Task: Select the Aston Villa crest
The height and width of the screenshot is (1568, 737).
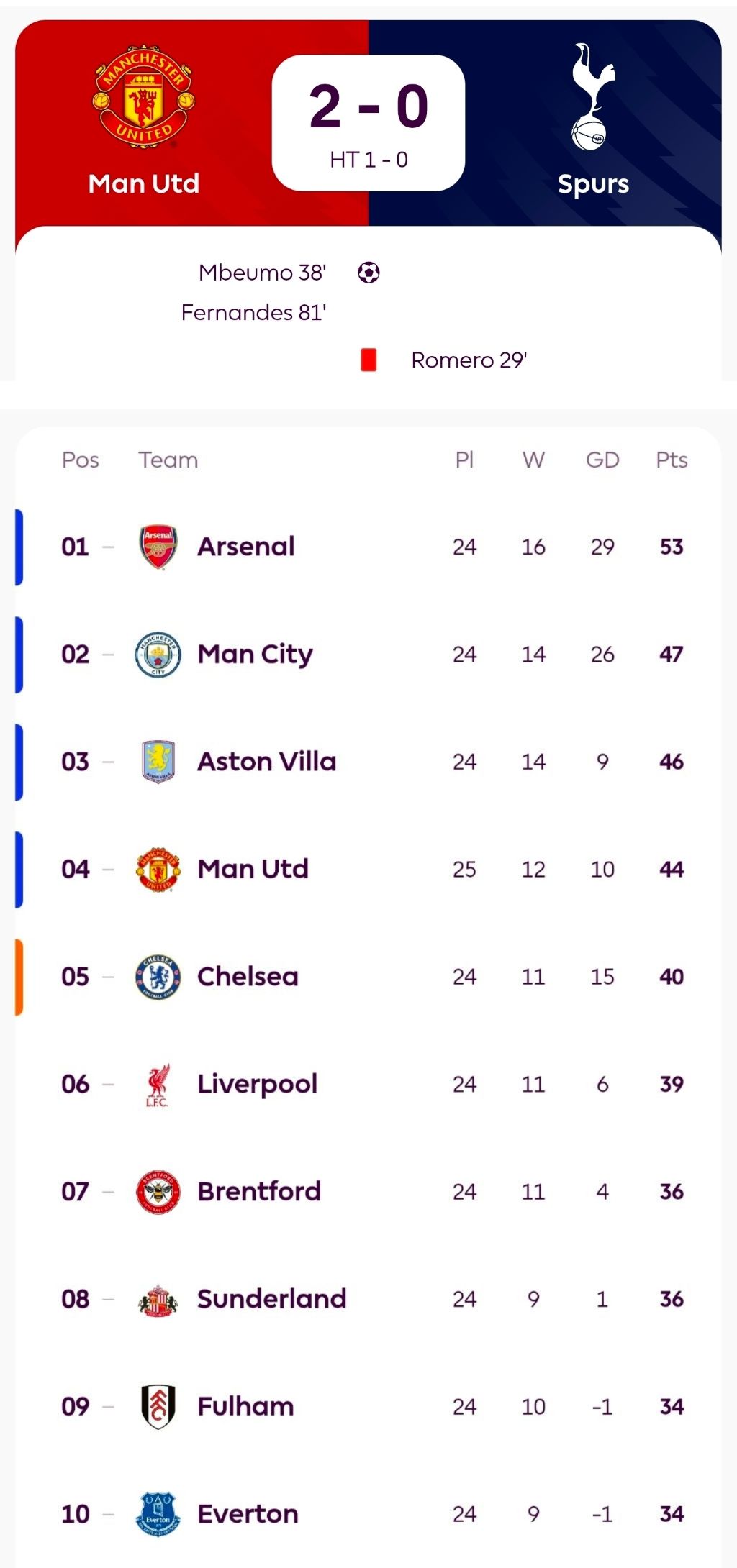Action: [158, 761]
